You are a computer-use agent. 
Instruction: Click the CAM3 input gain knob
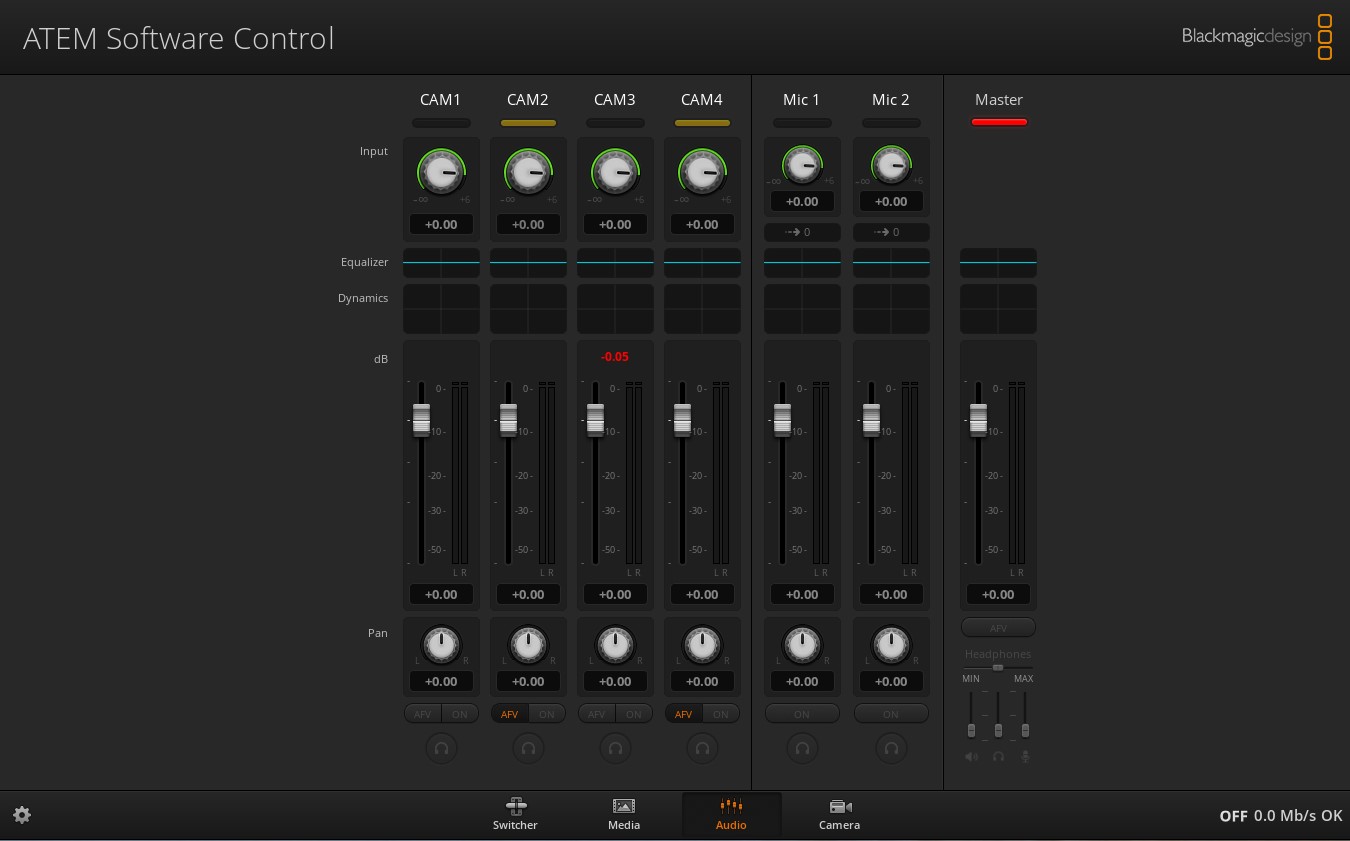click(615, 172)
